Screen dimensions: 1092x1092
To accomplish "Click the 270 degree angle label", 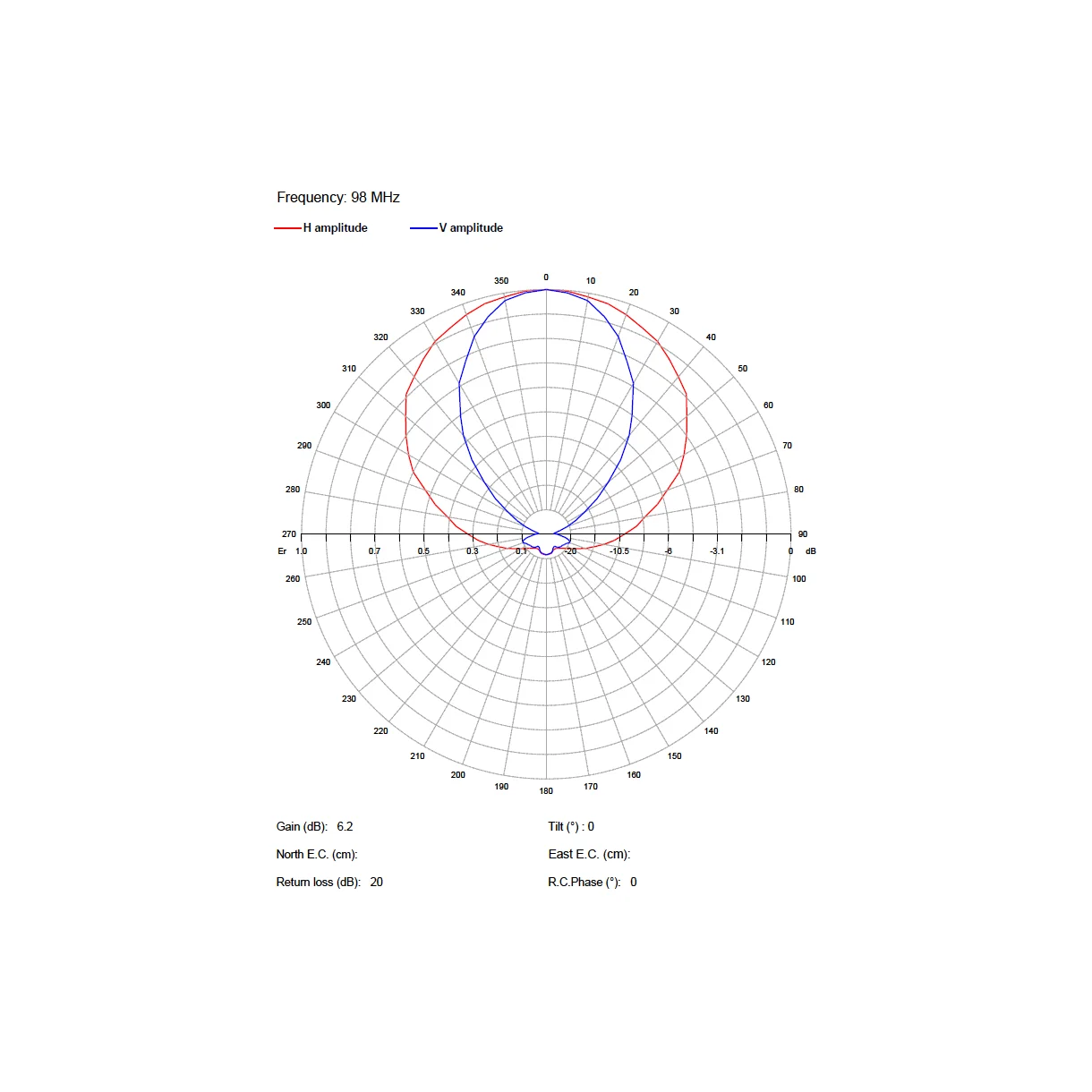I will point(289,534).
